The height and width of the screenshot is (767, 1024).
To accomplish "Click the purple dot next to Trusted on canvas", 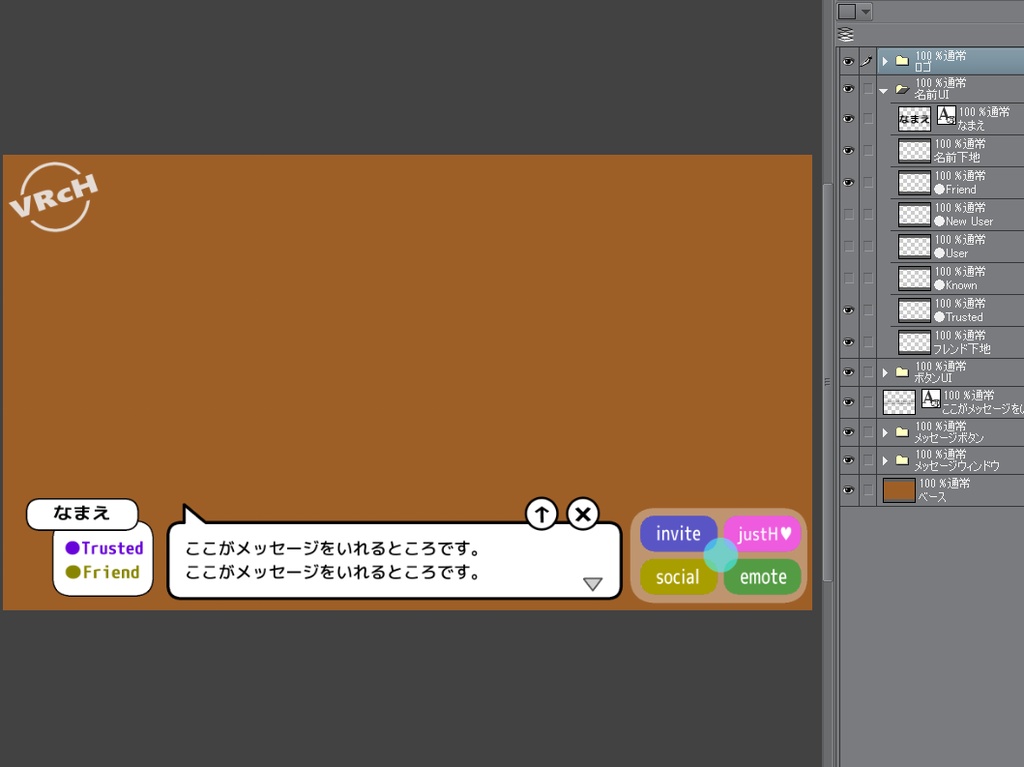I will tap(72, 547).
